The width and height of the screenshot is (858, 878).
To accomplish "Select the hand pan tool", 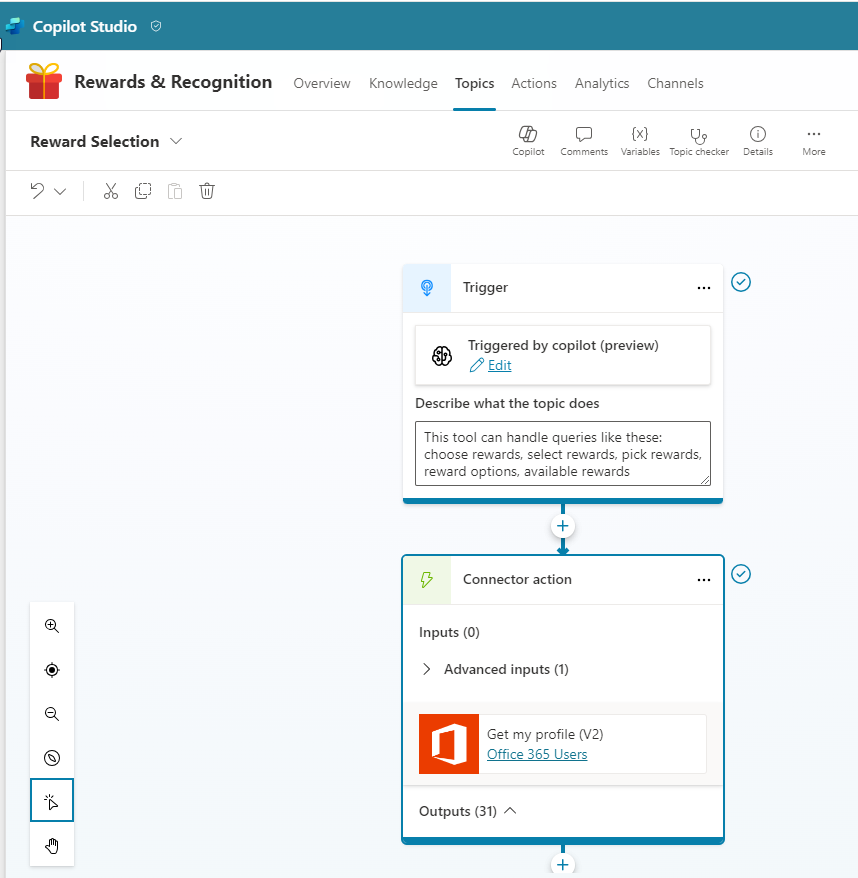I will (52, 846).
